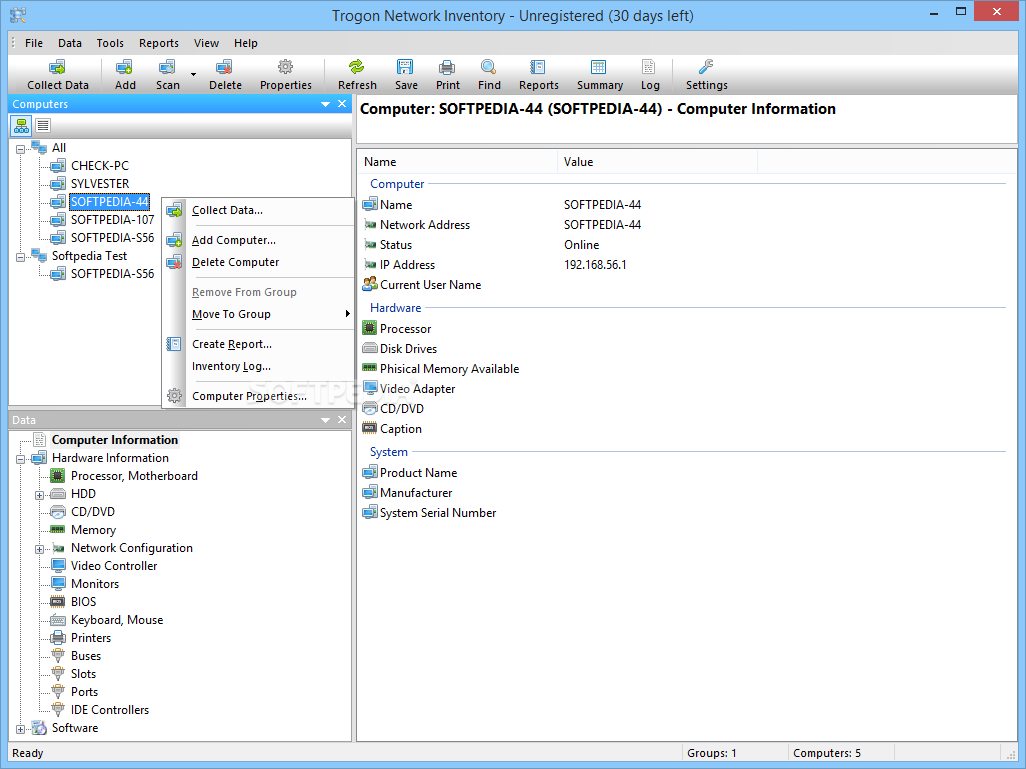Close the Data panel
The width and height of the screenshot is (1026, 769).
(x=342, y=420)
